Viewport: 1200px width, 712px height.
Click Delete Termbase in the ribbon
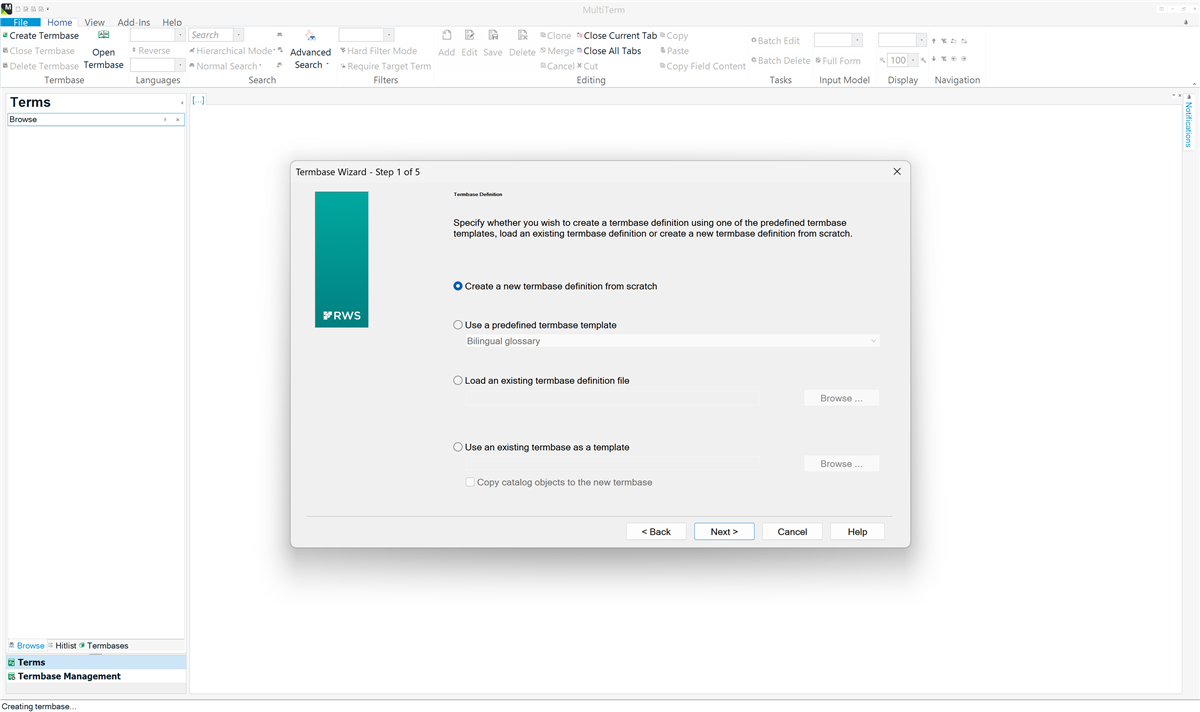pyautogui.click(x=41, y=66)
